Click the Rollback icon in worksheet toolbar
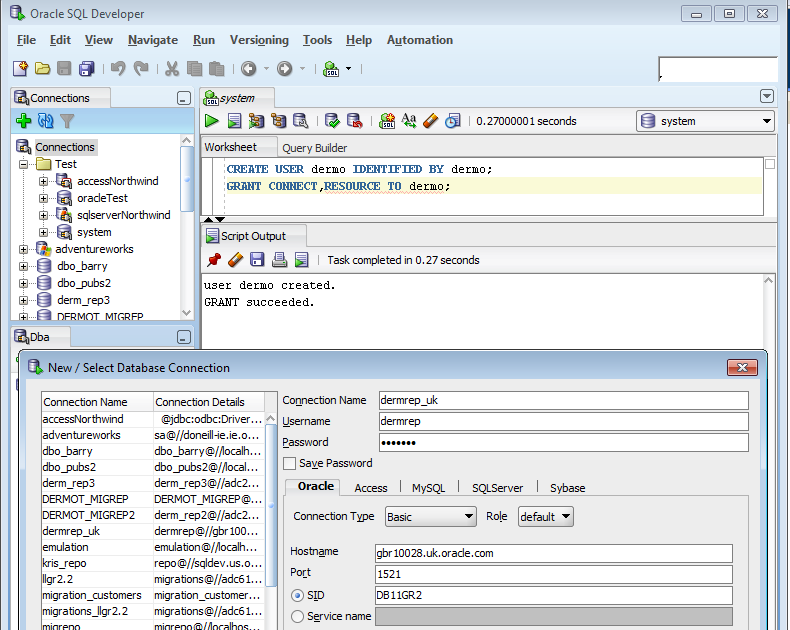 355,121
